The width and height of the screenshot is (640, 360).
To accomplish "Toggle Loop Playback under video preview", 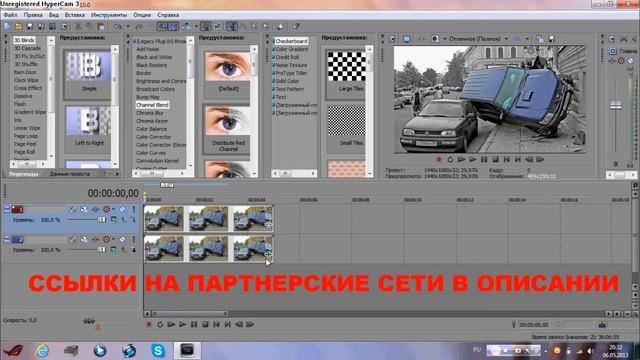I will pos(450,160).
